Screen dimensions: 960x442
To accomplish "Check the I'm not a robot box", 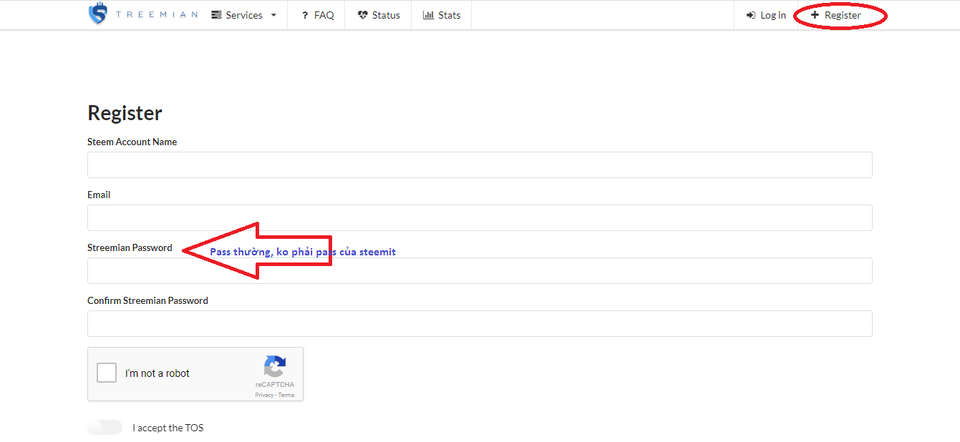I will (x=107, y=373).
